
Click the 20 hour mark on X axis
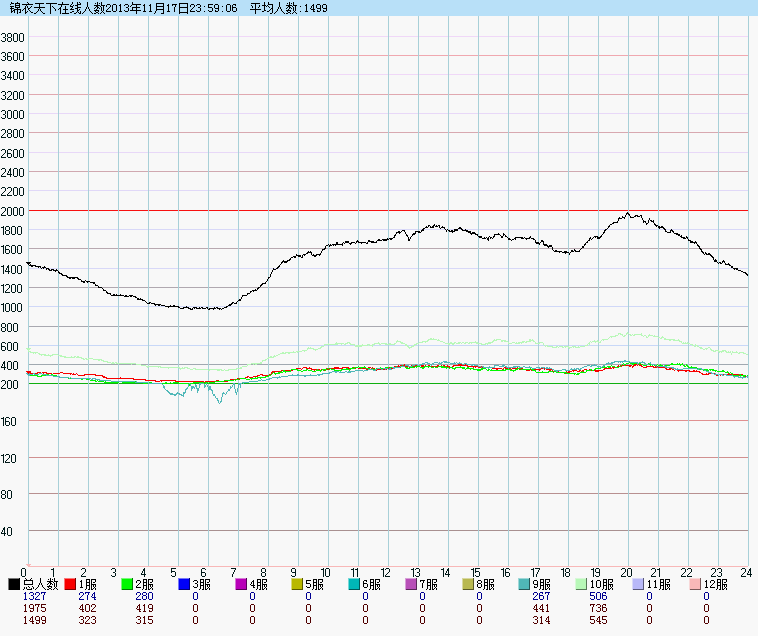tap(627, 572)
